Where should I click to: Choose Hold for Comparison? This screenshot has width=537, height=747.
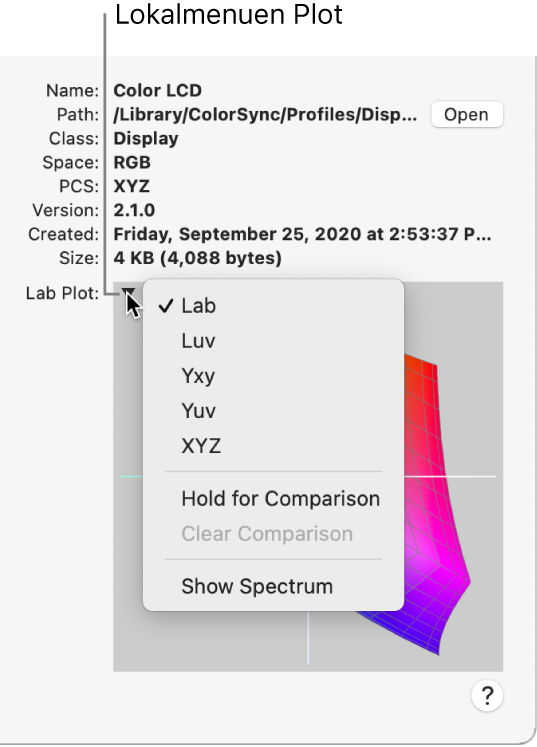pos(273,499)
